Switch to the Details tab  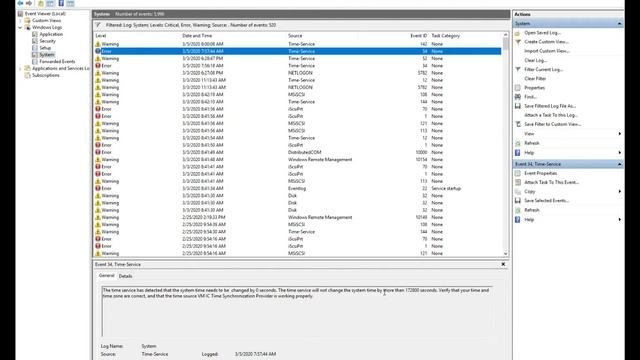click(125, 276)
